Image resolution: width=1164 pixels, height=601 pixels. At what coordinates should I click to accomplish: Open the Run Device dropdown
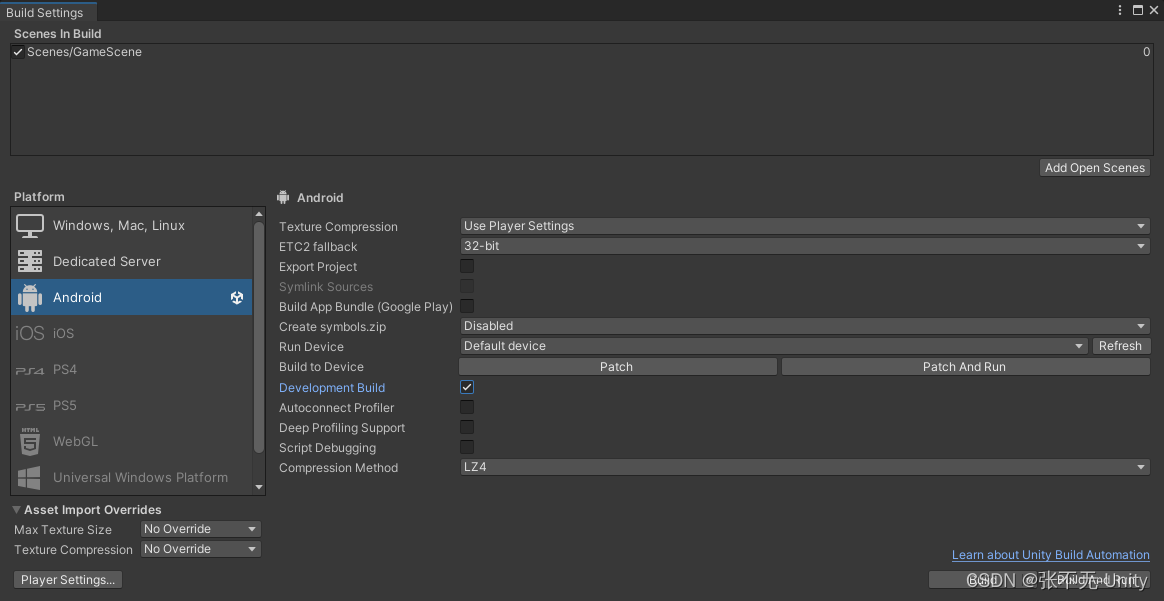coord(774,346)
